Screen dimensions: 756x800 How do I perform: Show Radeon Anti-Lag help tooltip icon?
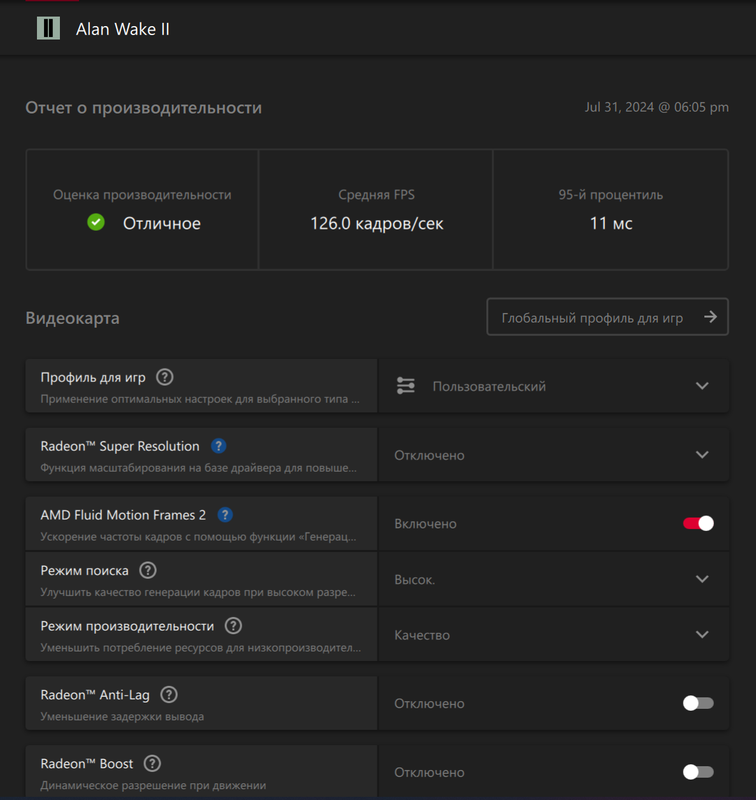click(x=169, y=695)
